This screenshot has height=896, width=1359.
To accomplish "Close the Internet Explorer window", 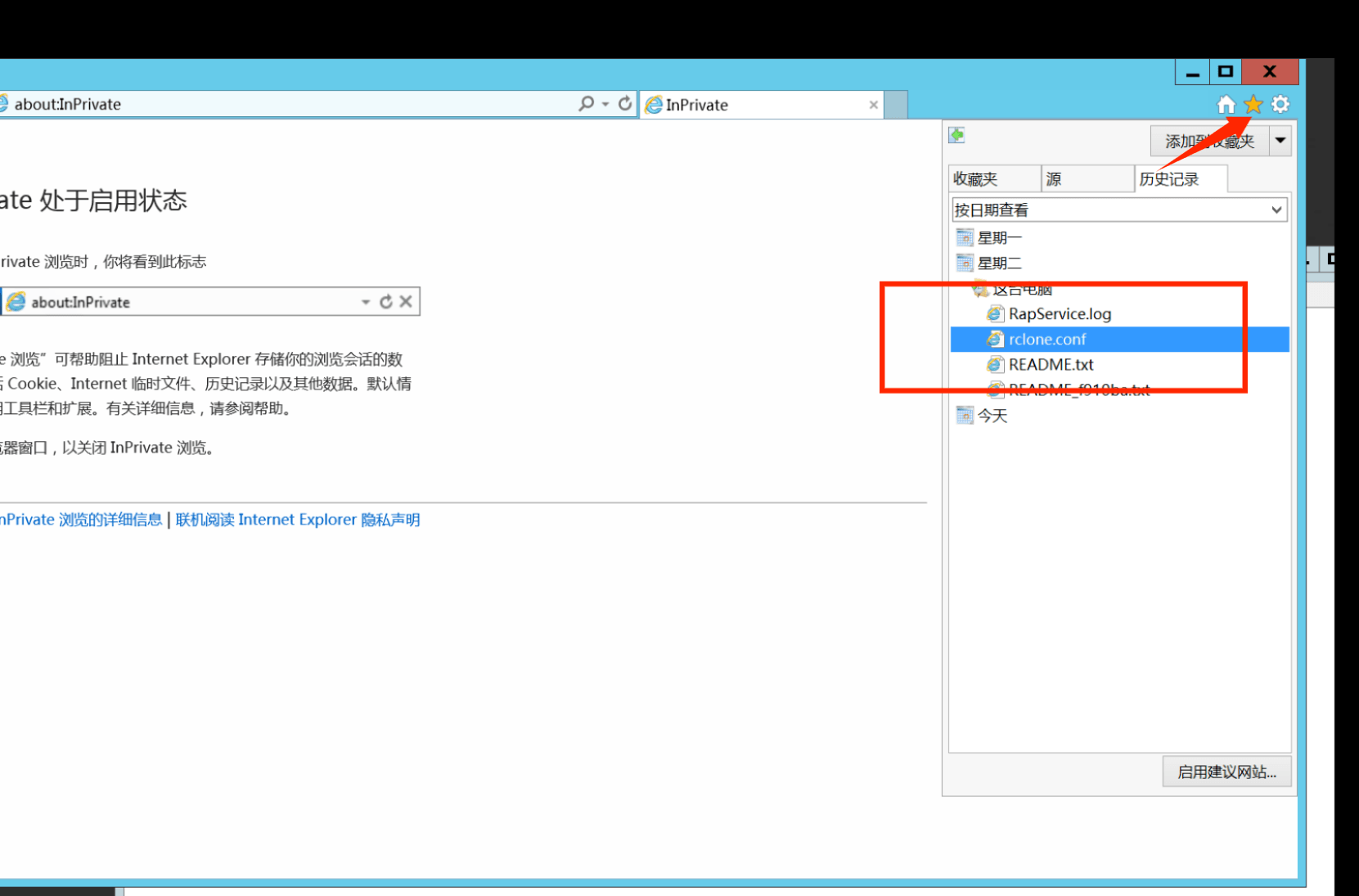I will pyautogui.click(x=1270, y=72).
